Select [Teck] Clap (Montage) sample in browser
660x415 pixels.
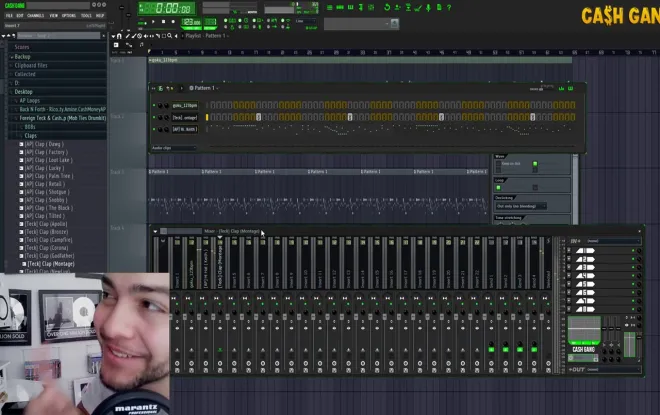click(51, 264)
